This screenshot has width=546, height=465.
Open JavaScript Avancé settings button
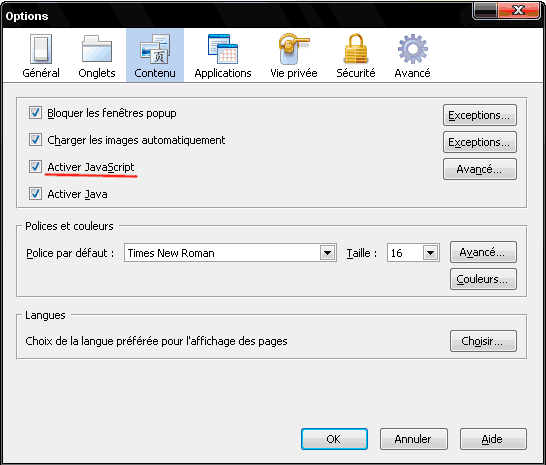pyautogui.click(x=479, y=169)
